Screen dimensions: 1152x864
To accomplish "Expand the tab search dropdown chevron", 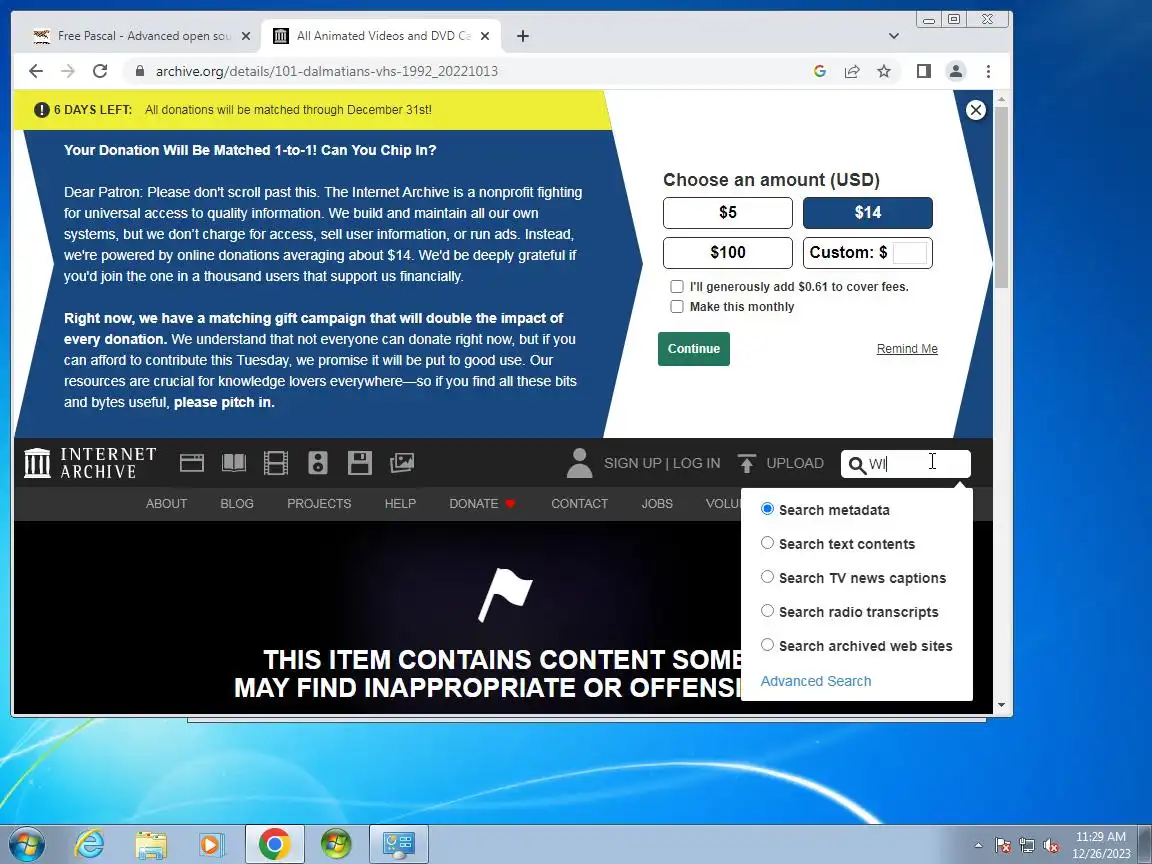I will pyautogui.click(x=893, y=36).
